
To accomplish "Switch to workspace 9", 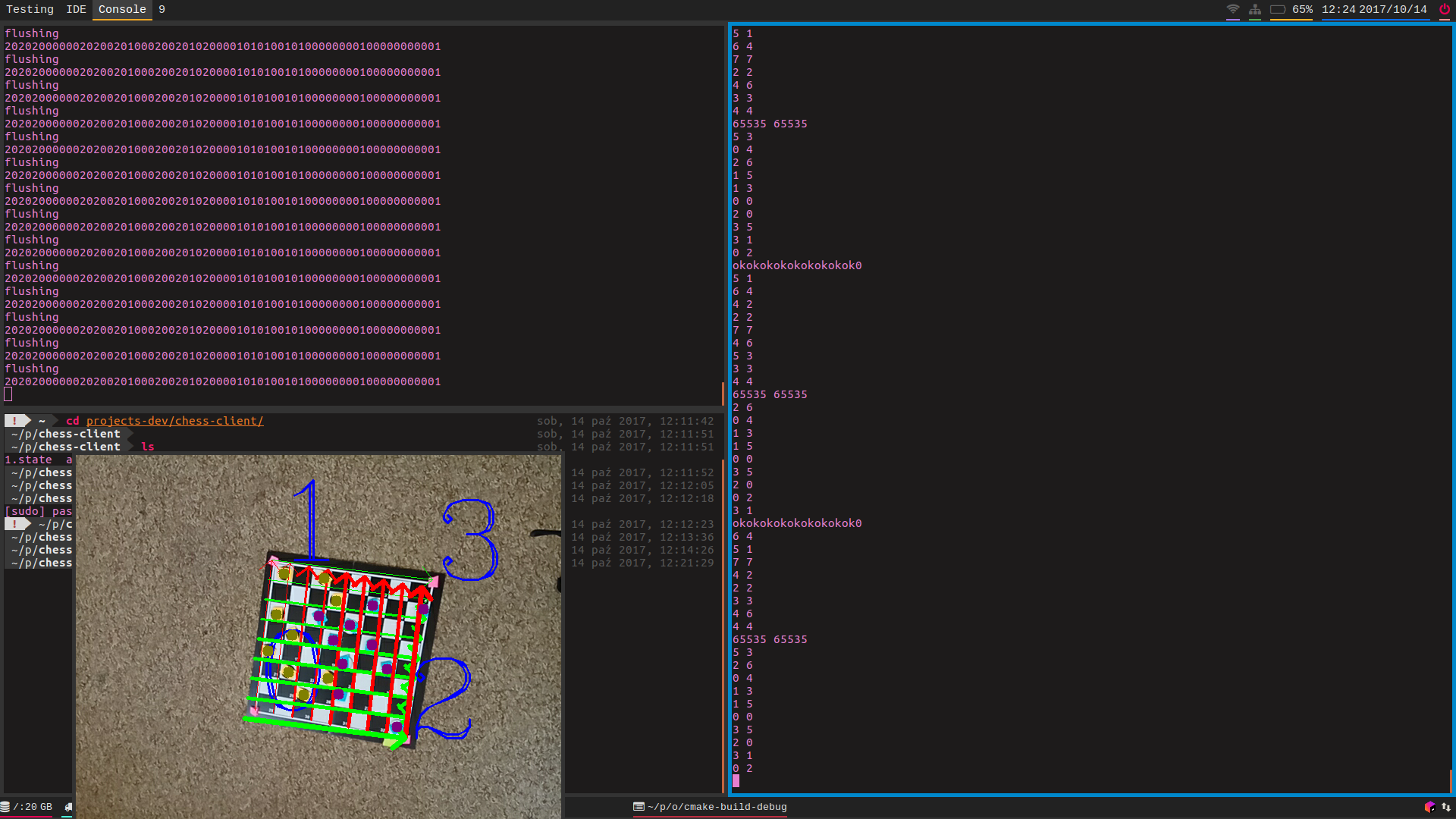I will pyautogui.click(x=162, y=9).
